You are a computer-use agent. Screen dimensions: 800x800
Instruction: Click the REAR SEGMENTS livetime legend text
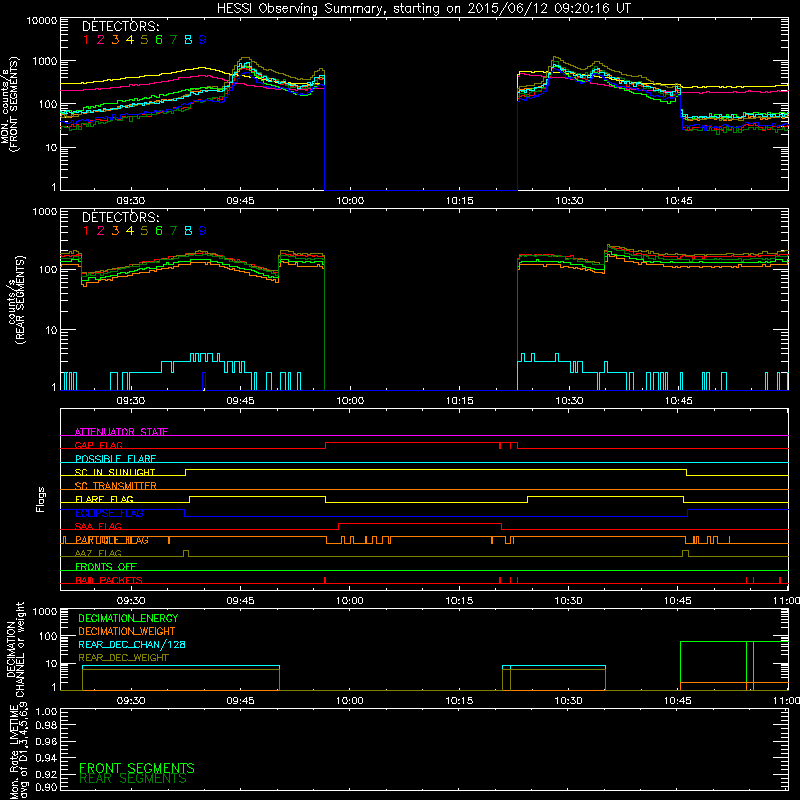click(133, 779)
